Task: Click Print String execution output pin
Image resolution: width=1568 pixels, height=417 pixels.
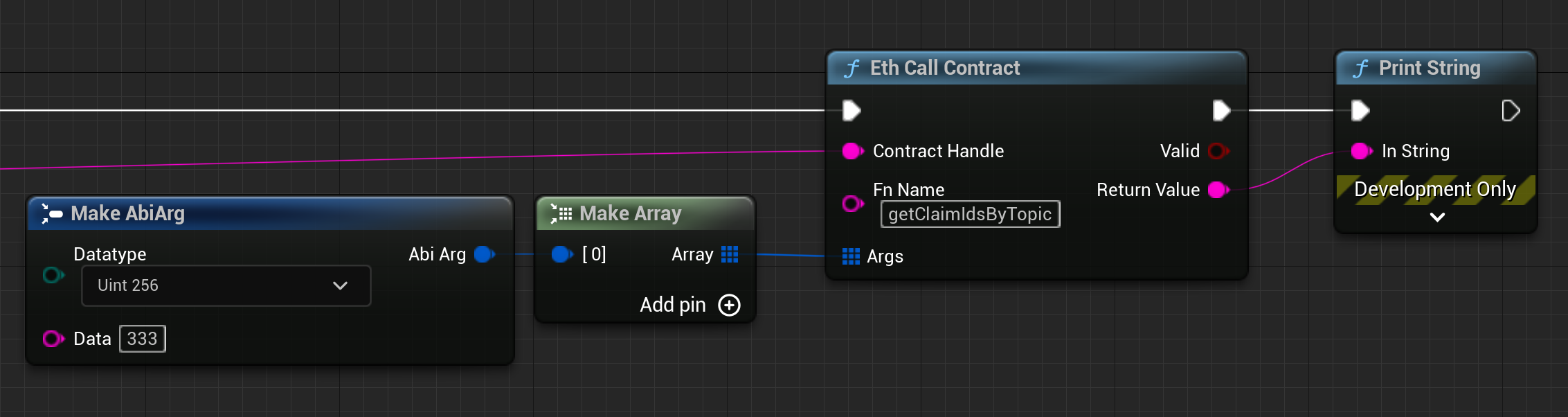Action: click(1511, 110)
